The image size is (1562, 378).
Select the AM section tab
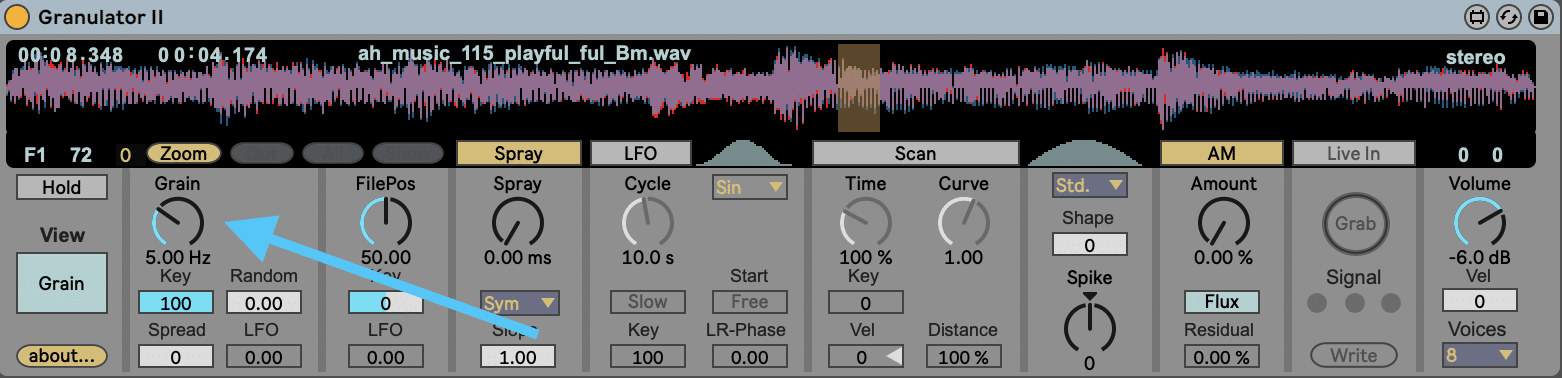pos(1221,153)
